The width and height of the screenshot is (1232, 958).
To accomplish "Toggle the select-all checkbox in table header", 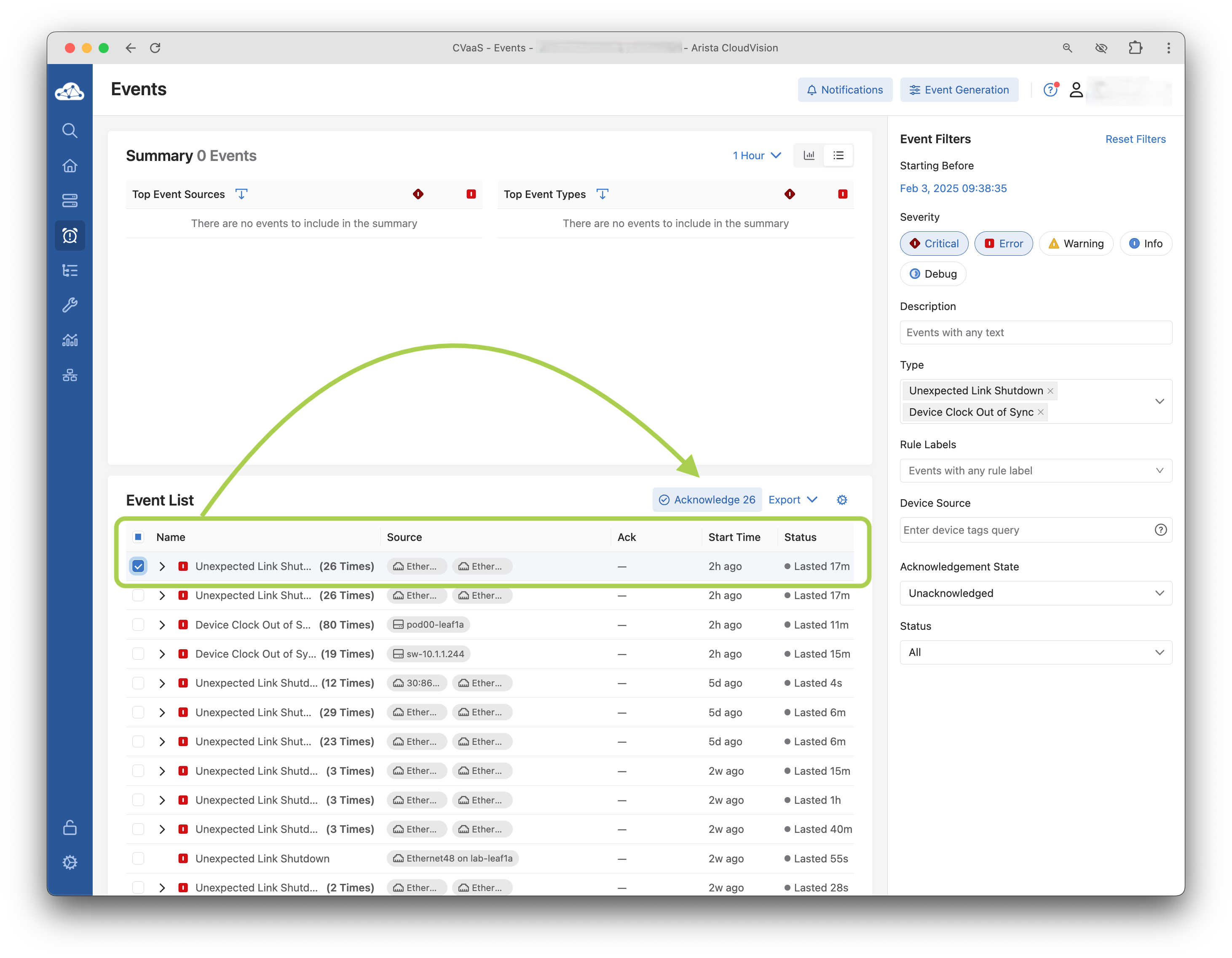I will 138,537.
